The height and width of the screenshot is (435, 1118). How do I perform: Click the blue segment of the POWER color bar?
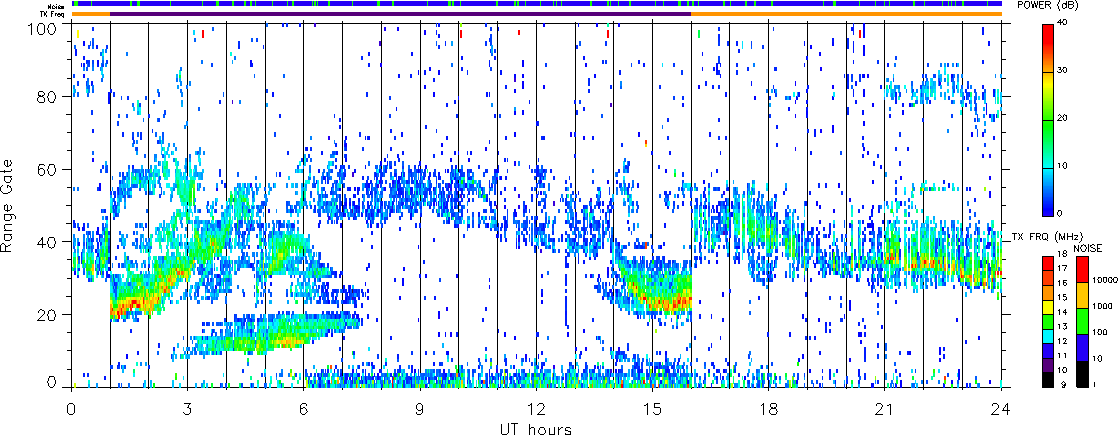coord(1049,204)
